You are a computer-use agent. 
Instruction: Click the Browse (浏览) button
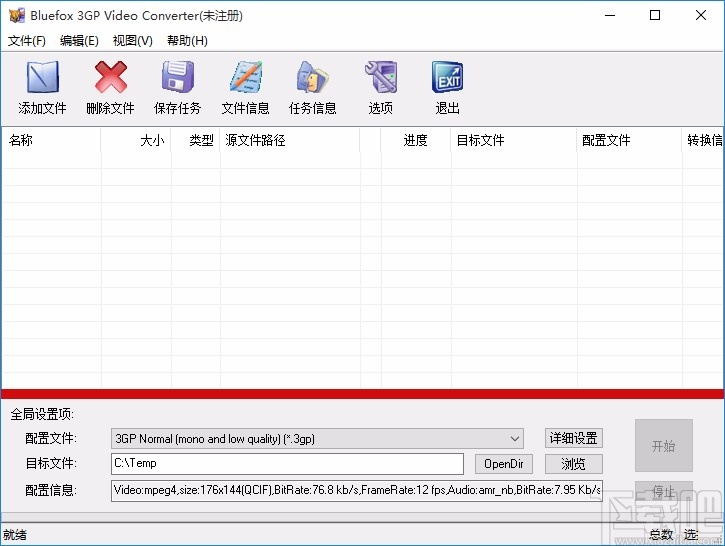pos(573,464)
